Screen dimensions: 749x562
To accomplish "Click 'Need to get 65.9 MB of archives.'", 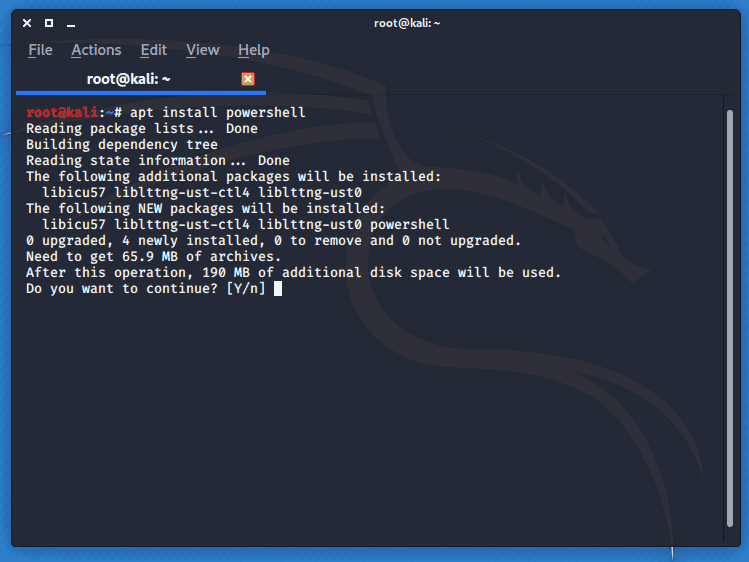I will 153,256.
